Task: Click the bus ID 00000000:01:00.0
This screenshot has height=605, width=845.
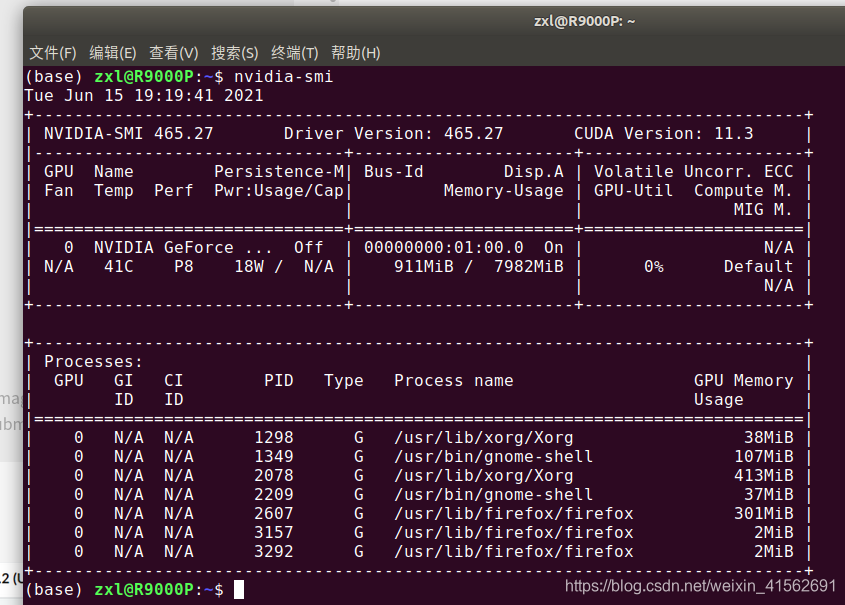Action: point(444,248)
